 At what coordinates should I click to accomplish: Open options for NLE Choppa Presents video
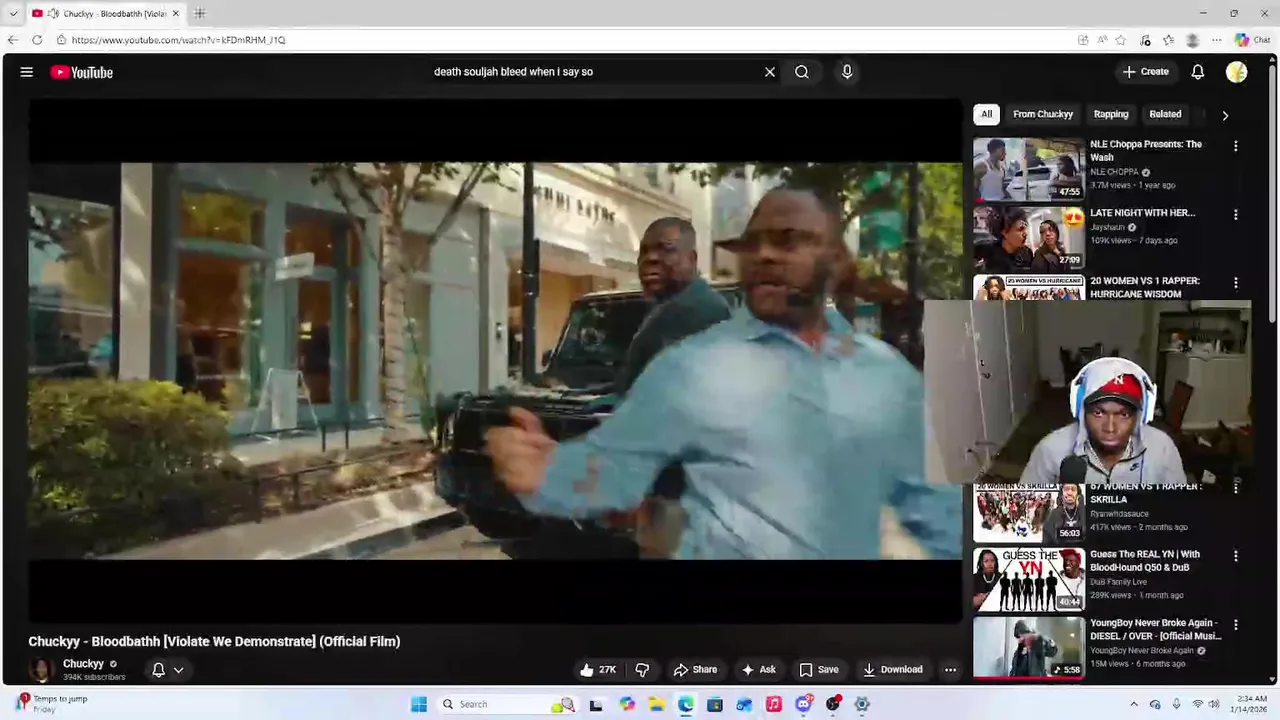pos(1236,146)
